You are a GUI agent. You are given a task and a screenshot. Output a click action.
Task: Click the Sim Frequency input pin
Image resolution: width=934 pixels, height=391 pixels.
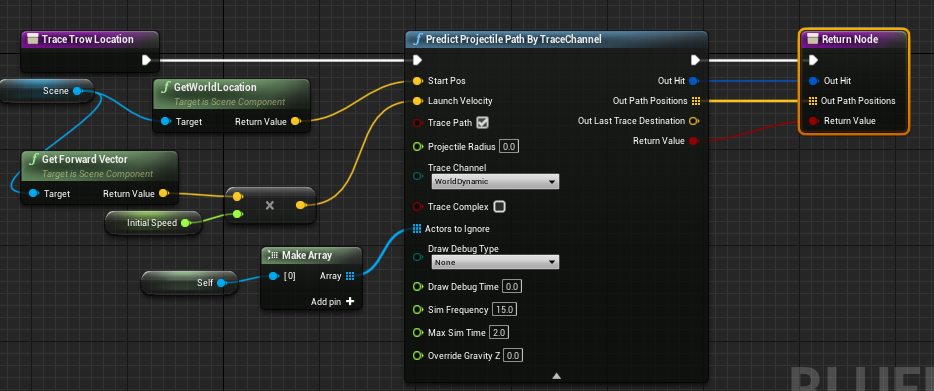(x=418, y=310)
